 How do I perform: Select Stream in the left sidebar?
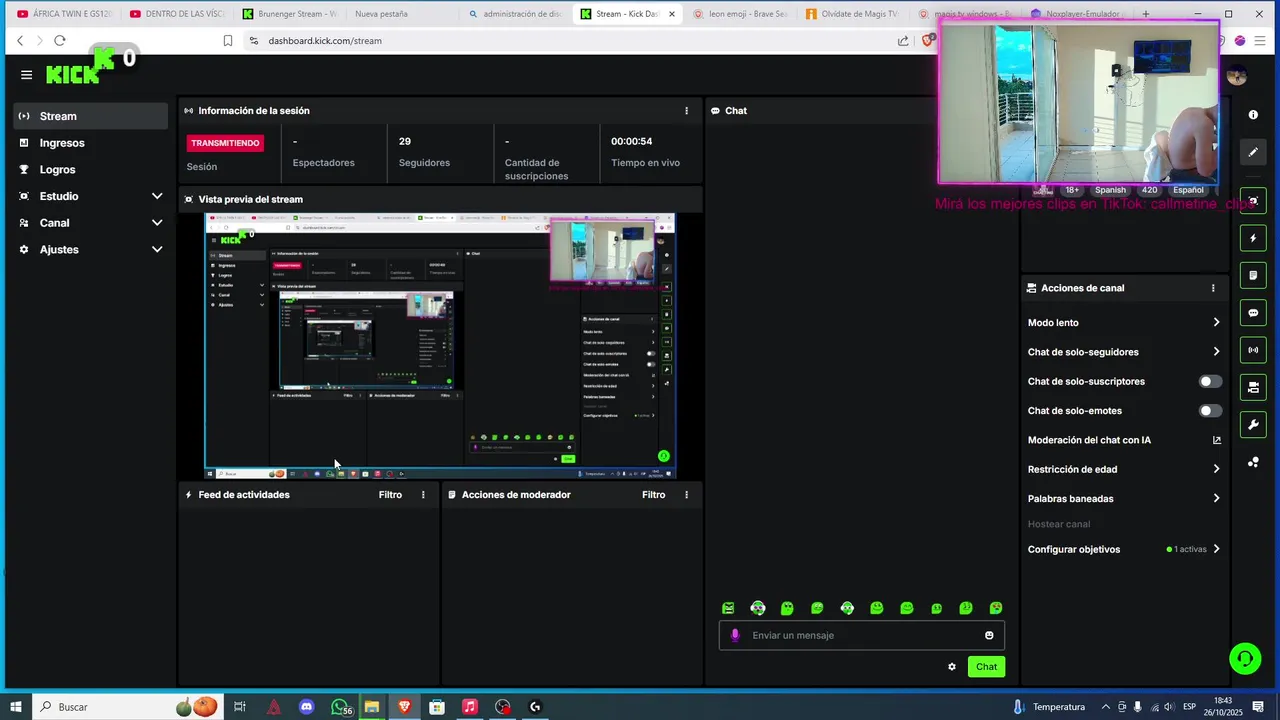[x=91, y=116]
